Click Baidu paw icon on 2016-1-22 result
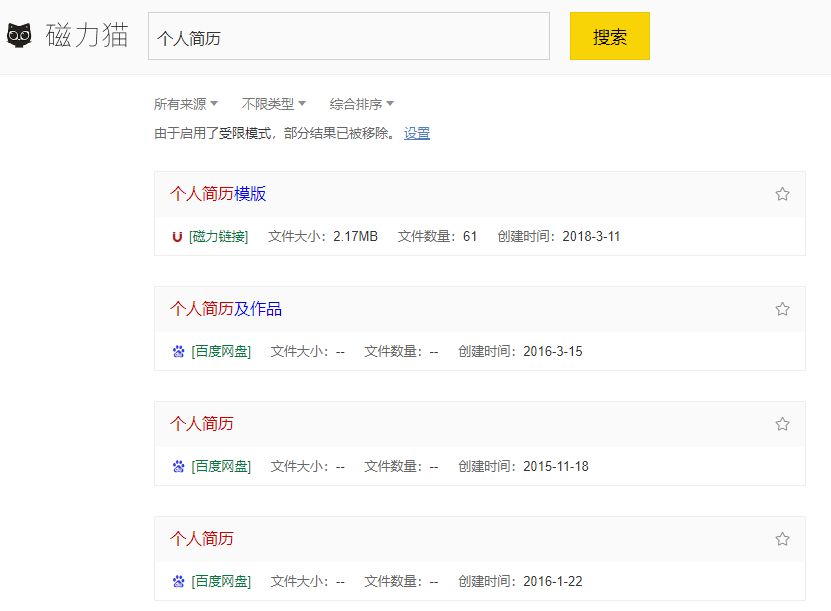Viewport: 831px width, 611px height. point(178,582)
